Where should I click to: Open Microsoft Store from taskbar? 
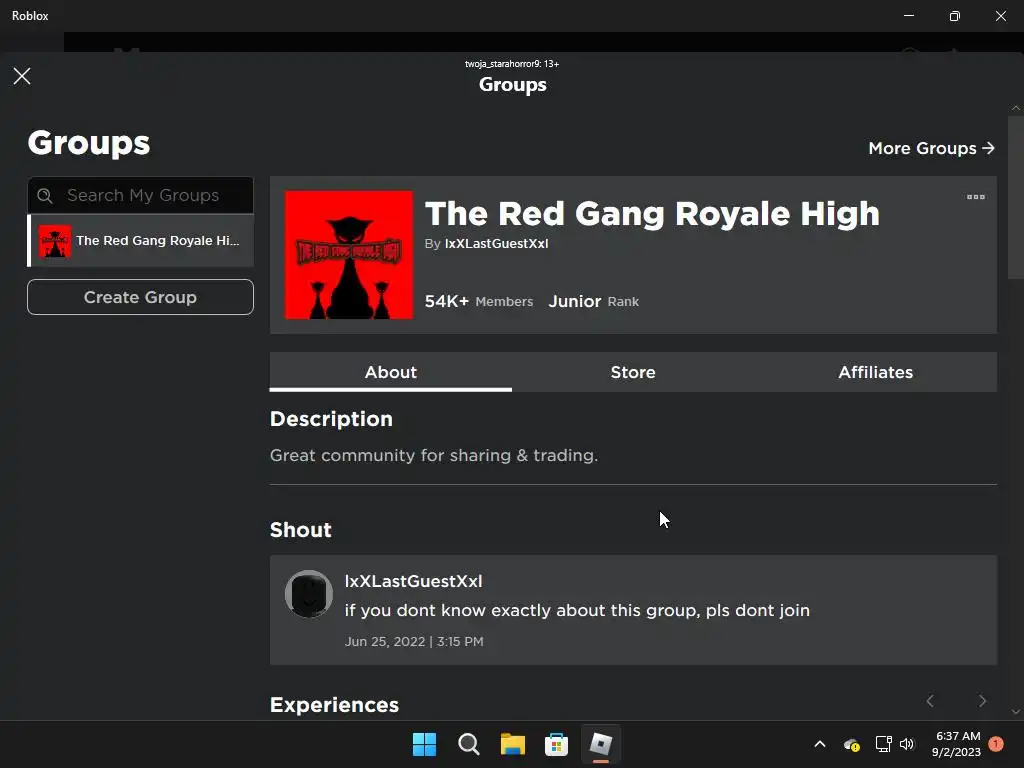point(556,744)
